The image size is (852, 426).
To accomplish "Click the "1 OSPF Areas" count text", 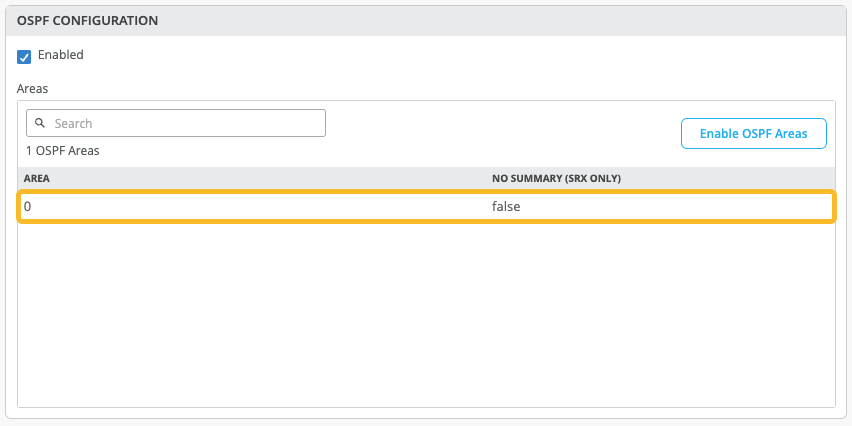I will [62, 151].
